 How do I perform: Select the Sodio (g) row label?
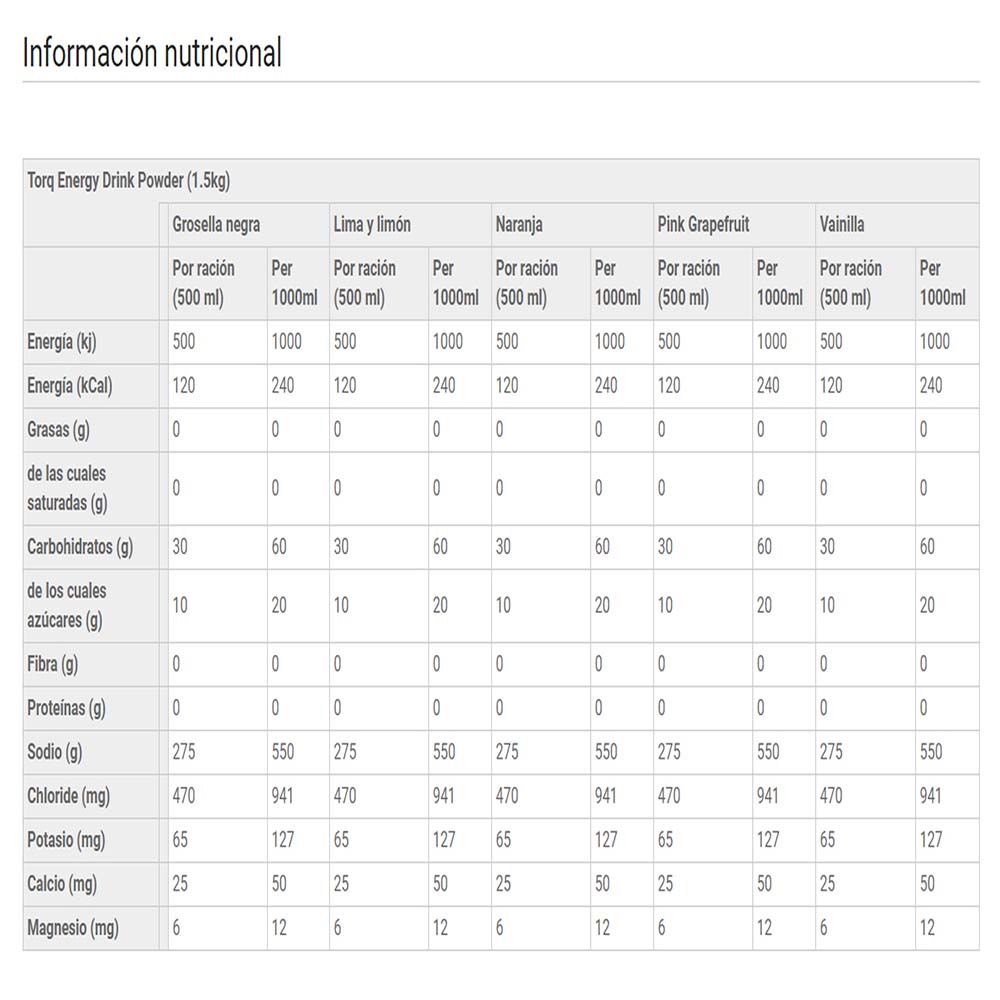(x=54, y=753)
